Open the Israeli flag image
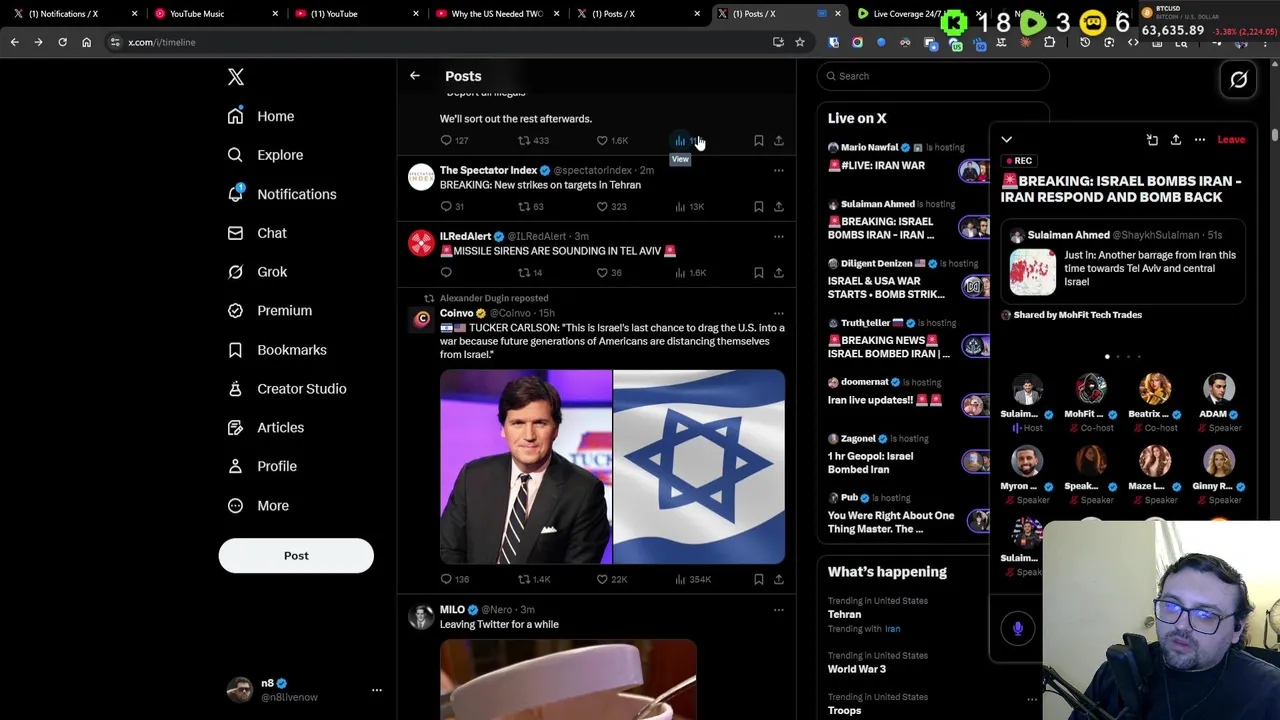 [x=699, y=467]
